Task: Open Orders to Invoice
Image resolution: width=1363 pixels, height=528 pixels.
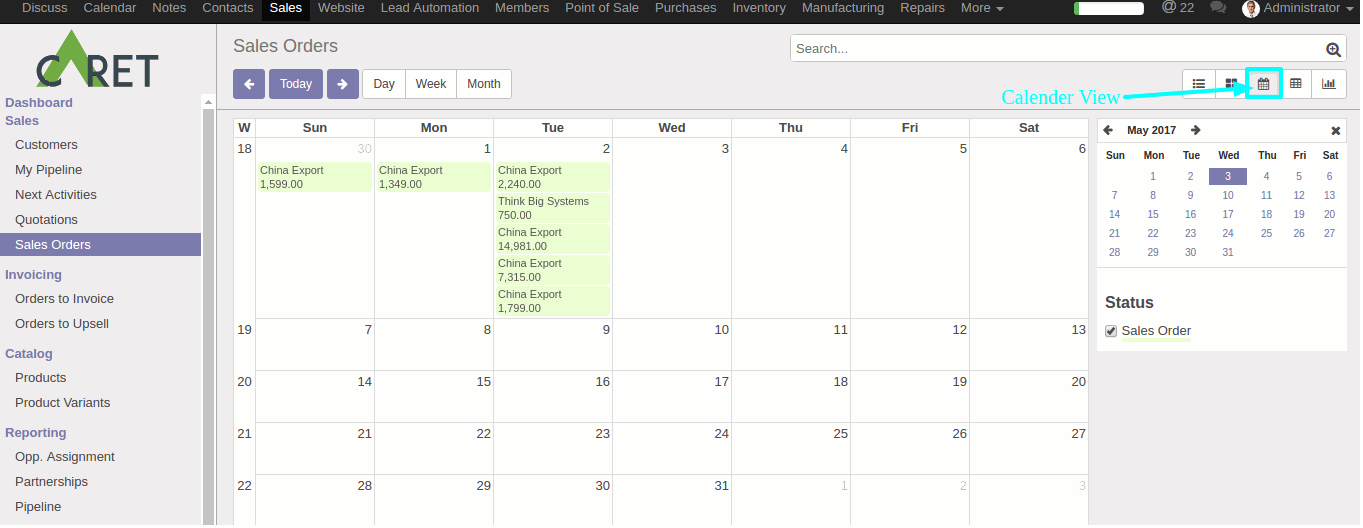Action: (64, 299)
